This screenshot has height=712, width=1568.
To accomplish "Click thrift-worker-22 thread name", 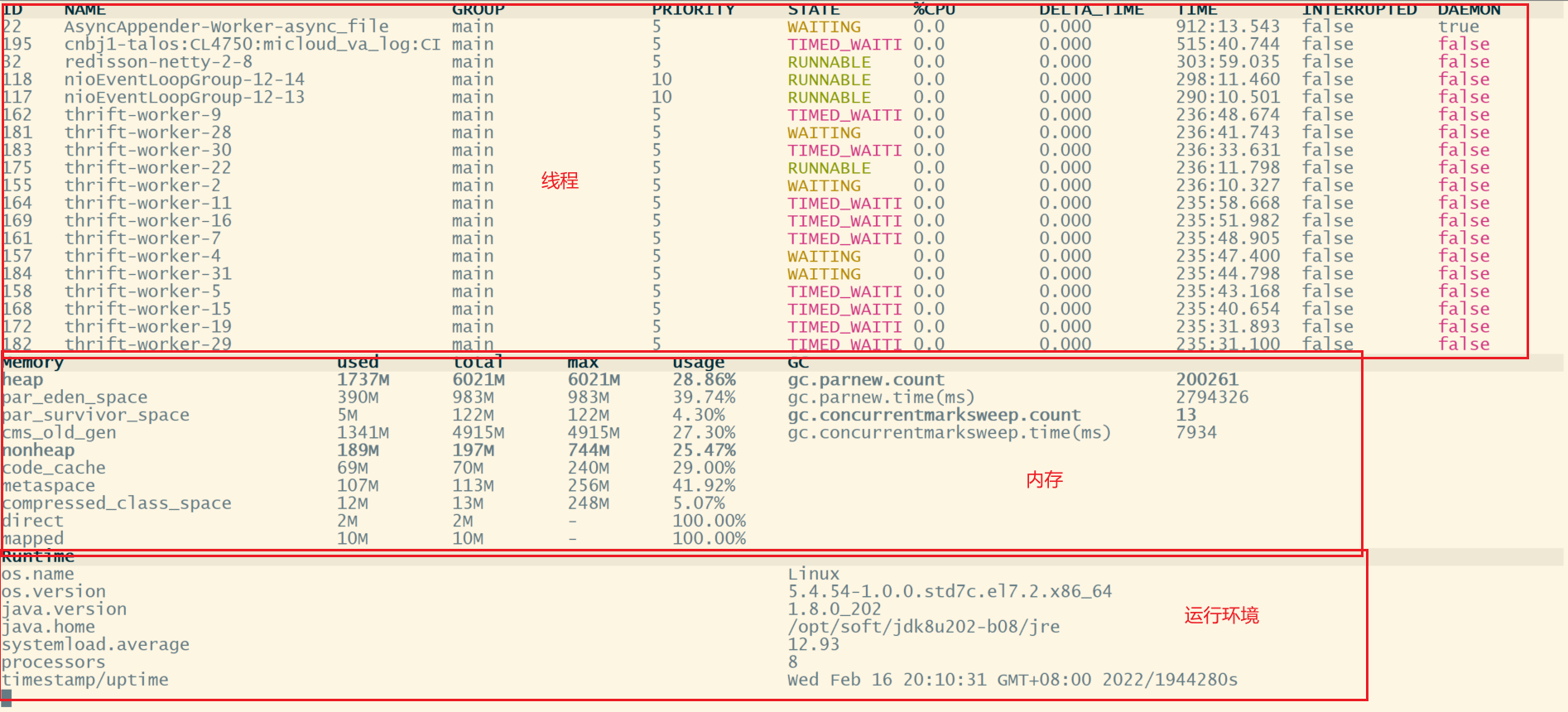I will [148, 168].
